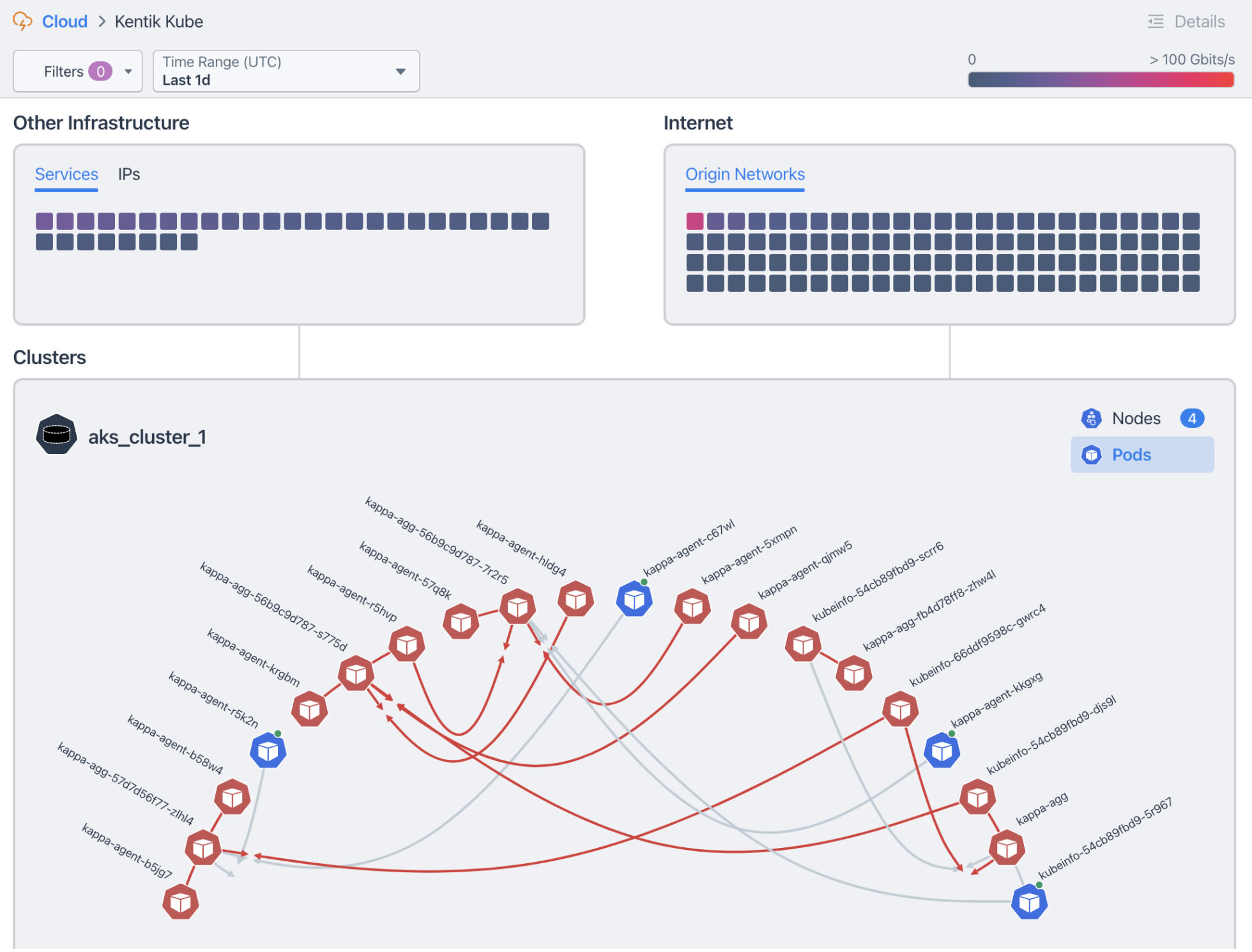This screenshot has width=1252, height=952.
Task: Click the pink first Origin Networks square
Action: (x=694, y=222)
